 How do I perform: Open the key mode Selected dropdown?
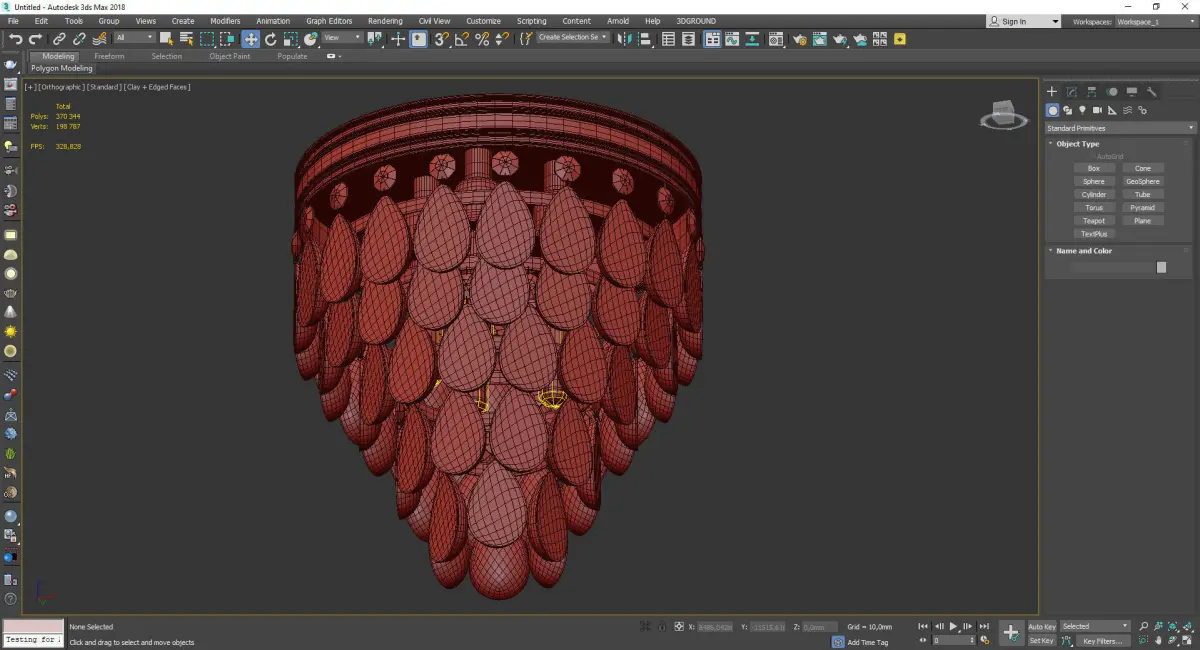[1095, 627]
